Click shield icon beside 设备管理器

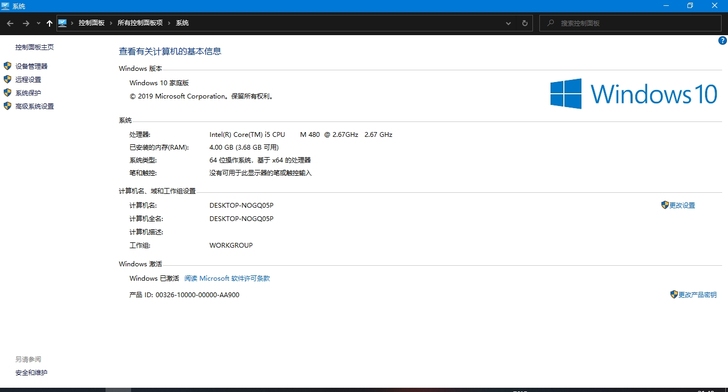click(7, 66)
